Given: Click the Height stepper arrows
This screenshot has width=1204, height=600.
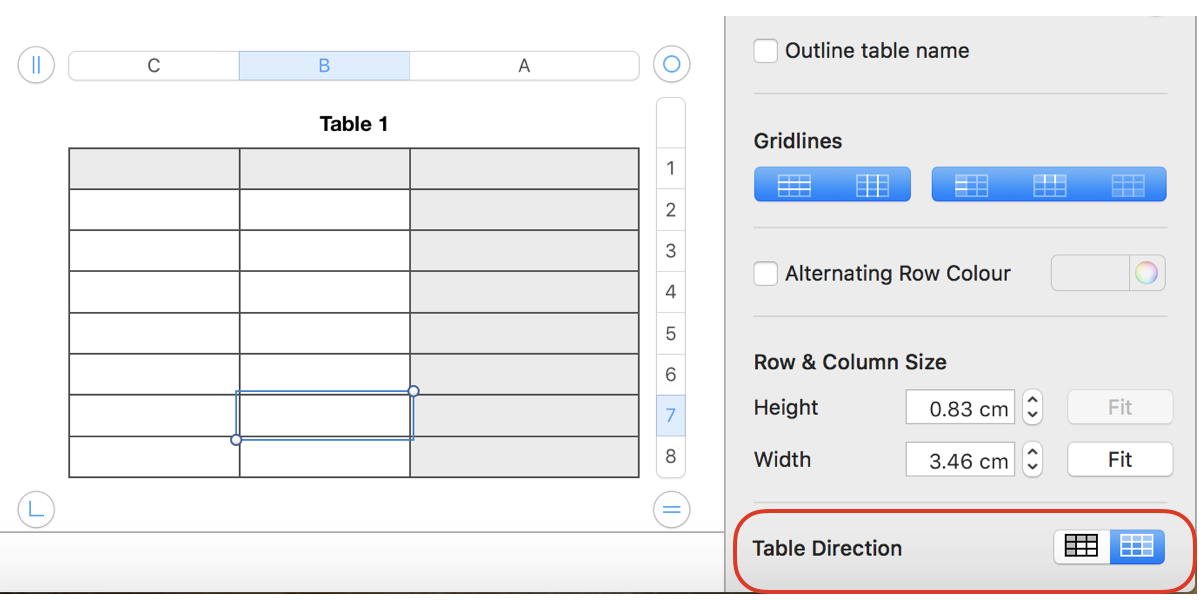Looking at the screenshot, I should tap(1033, 407).
